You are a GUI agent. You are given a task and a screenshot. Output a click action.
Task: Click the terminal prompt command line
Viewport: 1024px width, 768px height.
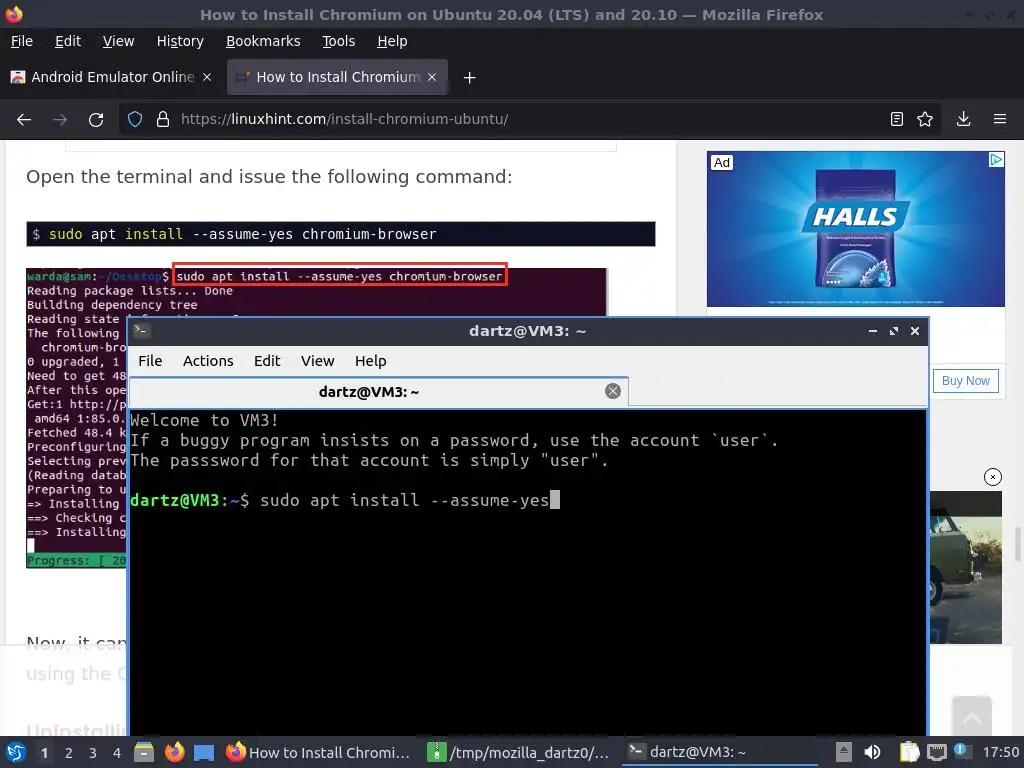345,500
